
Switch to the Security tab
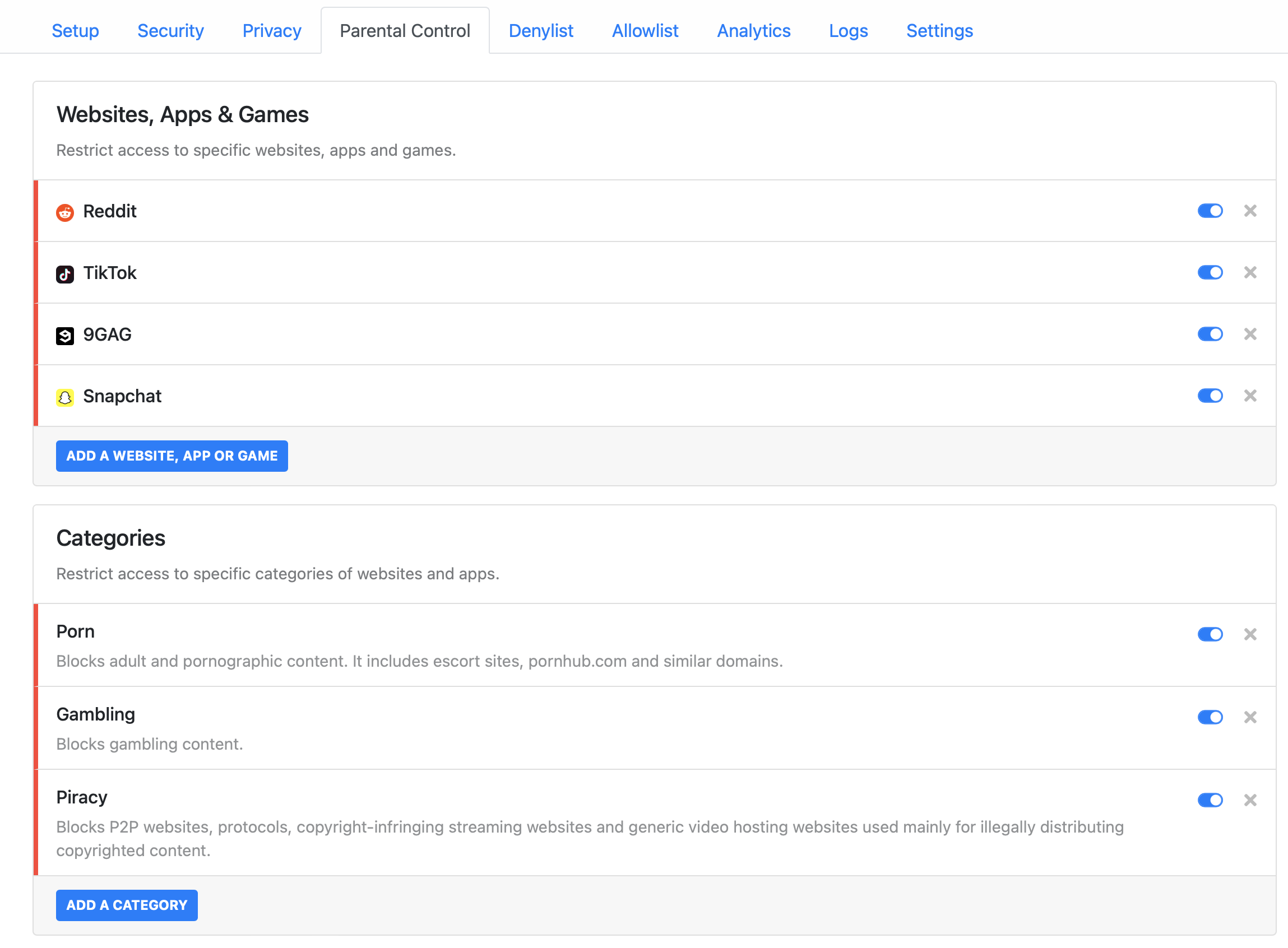click(x=170, y=30)
